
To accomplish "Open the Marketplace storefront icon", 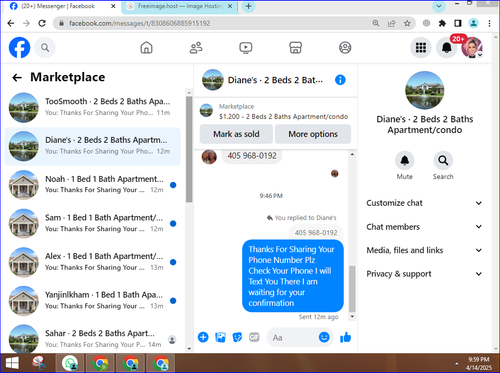I will [295, 48].
